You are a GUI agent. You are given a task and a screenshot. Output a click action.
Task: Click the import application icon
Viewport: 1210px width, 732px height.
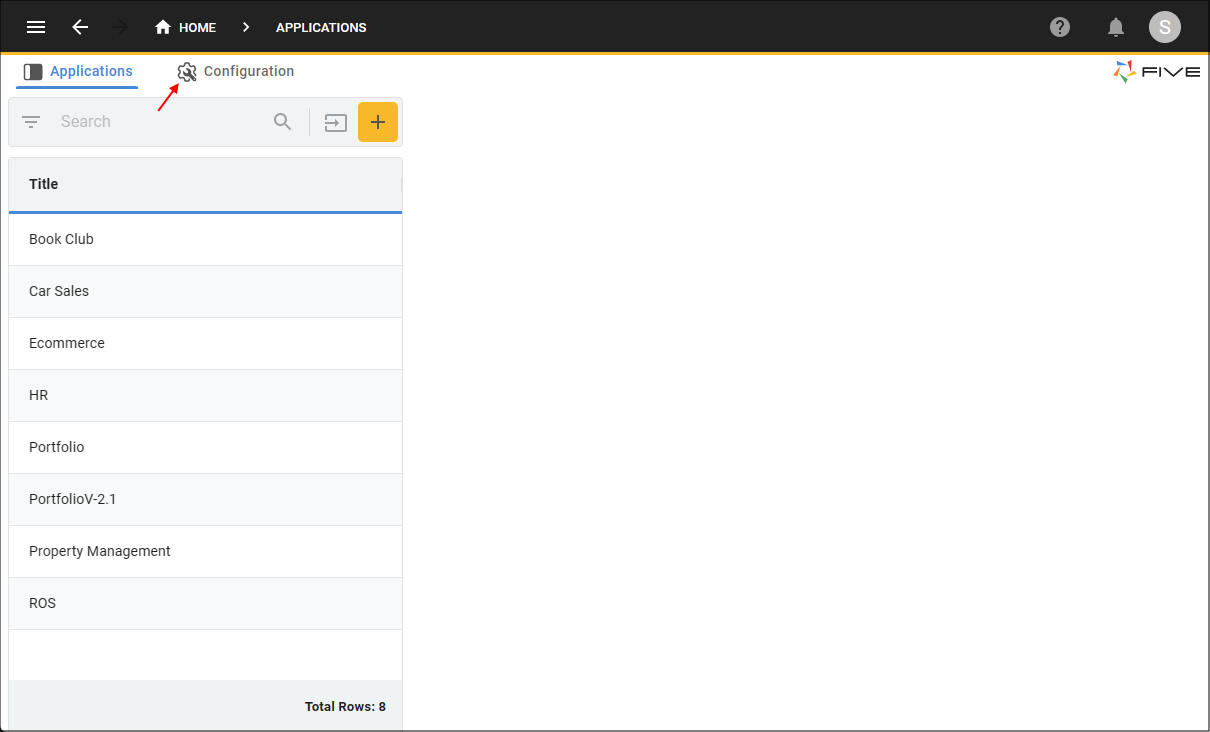(335, 123)
